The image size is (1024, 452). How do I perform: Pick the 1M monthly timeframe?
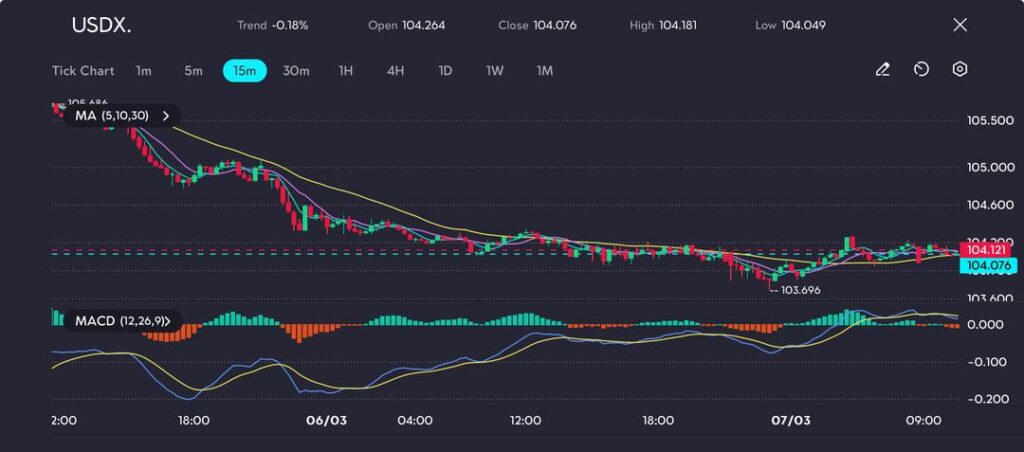pyautogui.click(x=545, y=71)
